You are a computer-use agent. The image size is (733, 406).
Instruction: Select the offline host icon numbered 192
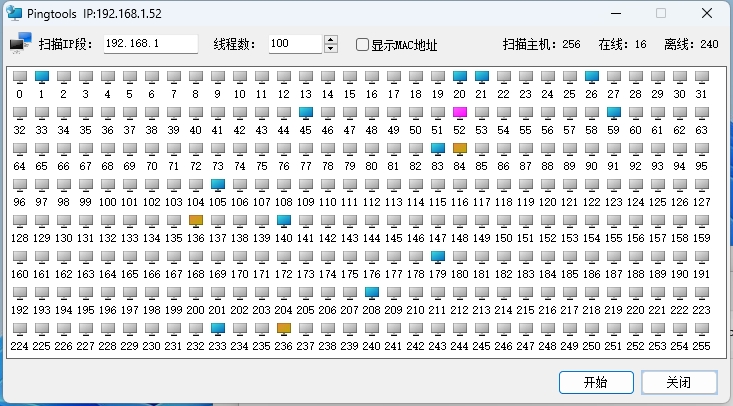tap(20, 293)
